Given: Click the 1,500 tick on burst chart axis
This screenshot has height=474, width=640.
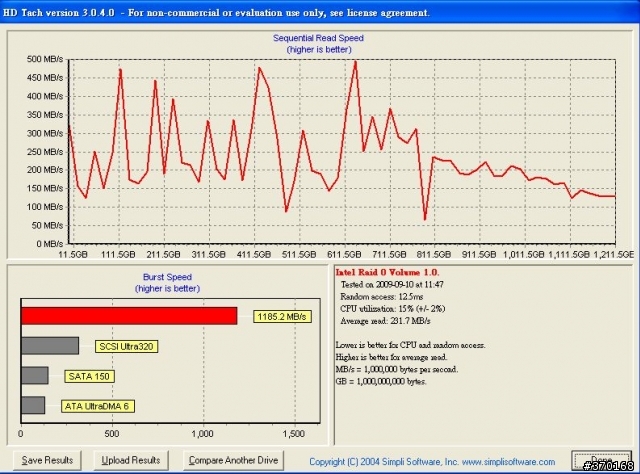Looking at the screenshot, I should 293,434.
